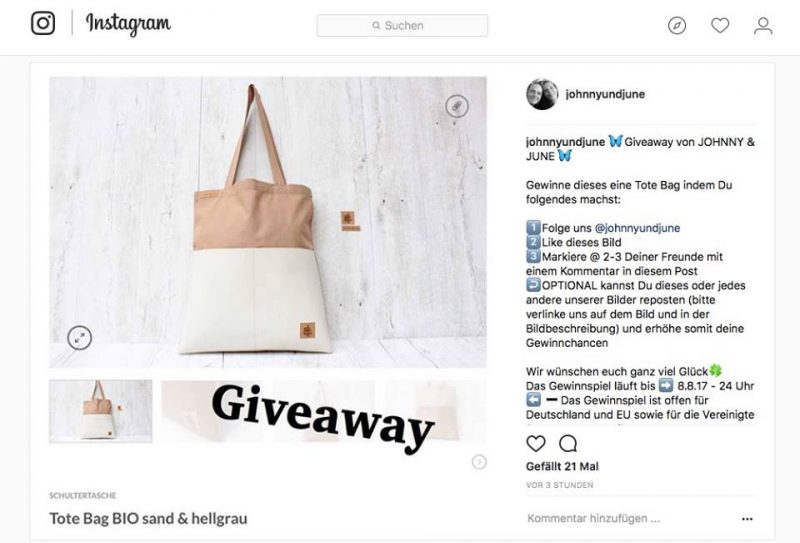Advance to next thumbnails with arrow
Image resolution: width=800 pixels, height=543 pixels.
(x=479, y=462)
